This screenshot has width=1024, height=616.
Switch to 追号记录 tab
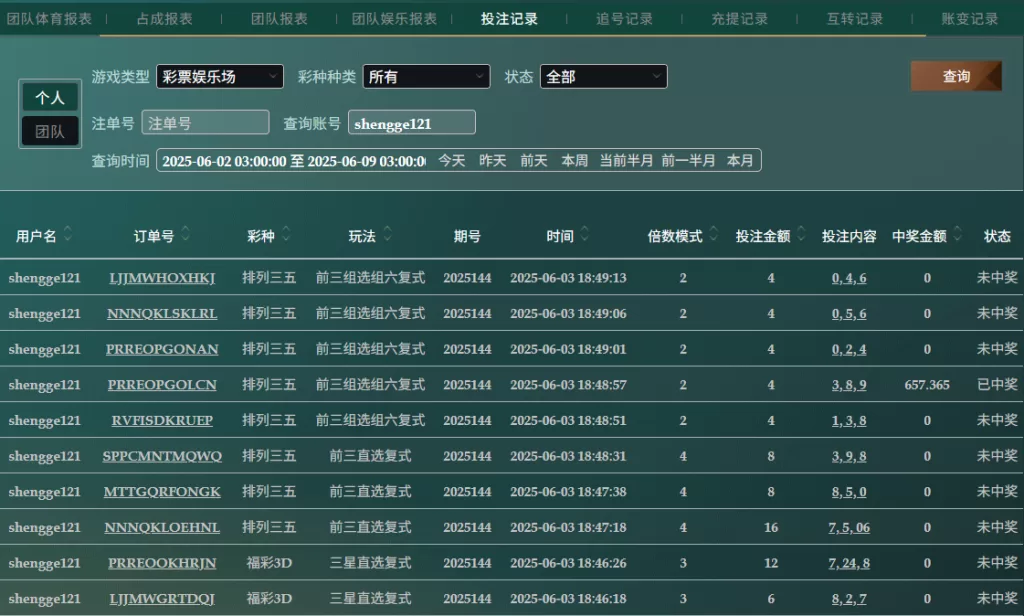(624, 19)
